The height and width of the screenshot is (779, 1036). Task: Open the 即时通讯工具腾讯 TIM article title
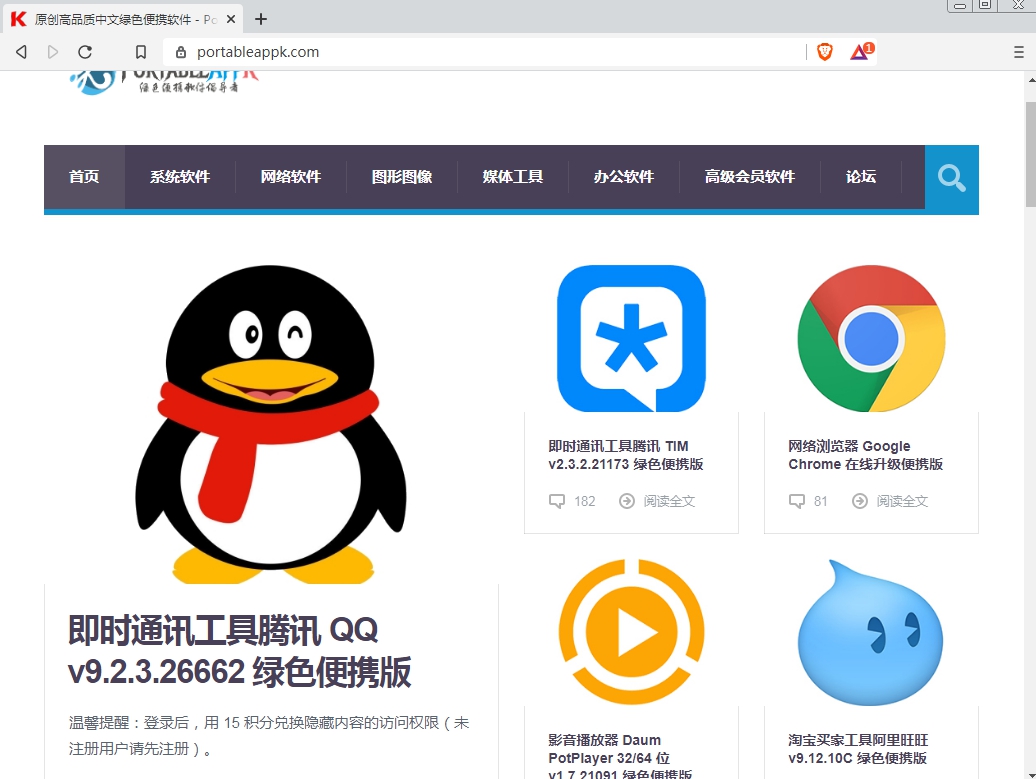tap(626, 455)
